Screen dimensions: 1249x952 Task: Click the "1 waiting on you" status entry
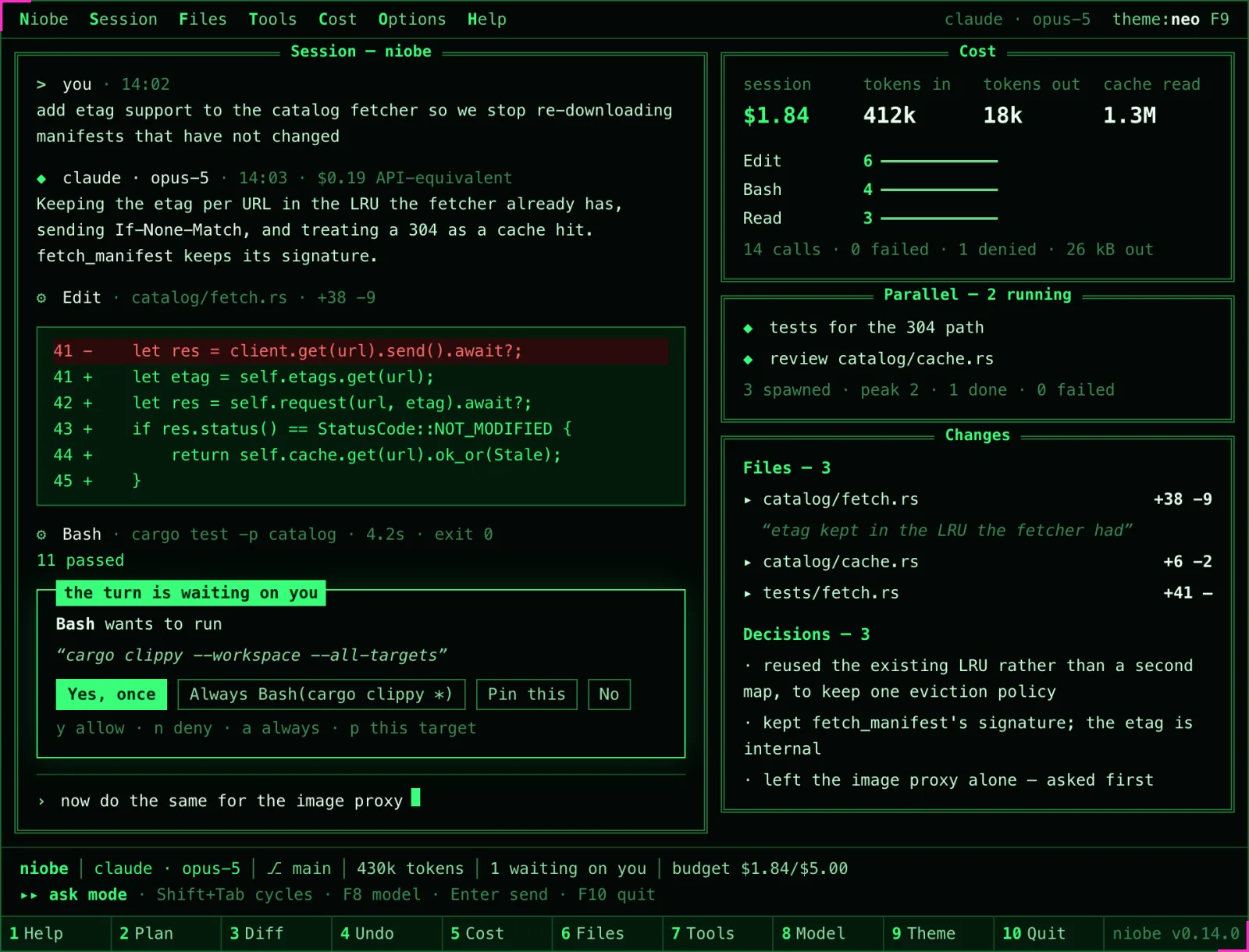pyautogui.click(x=568, y=869)
